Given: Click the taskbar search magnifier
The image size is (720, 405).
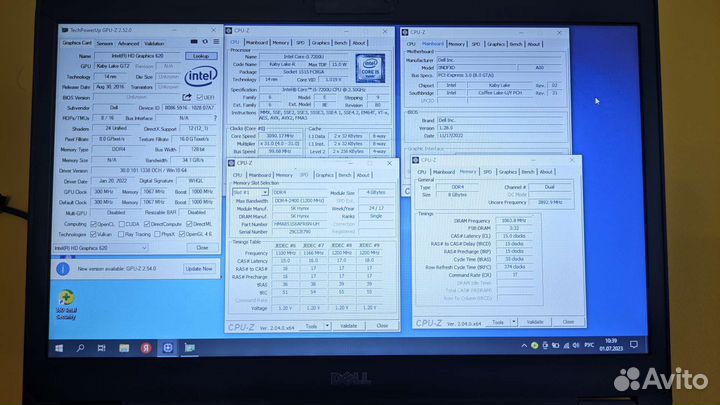Looking at the screenshot, I should 80,348.
